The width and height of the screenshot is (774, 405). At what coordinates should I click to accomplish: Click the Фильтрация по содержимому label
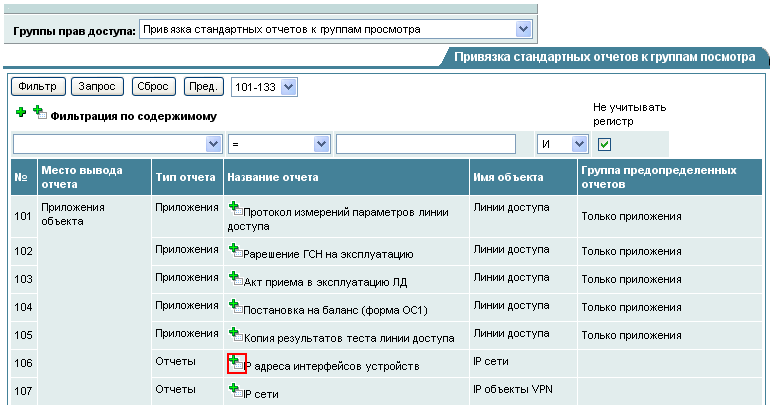pyautogui.click(x=133, y=117)
